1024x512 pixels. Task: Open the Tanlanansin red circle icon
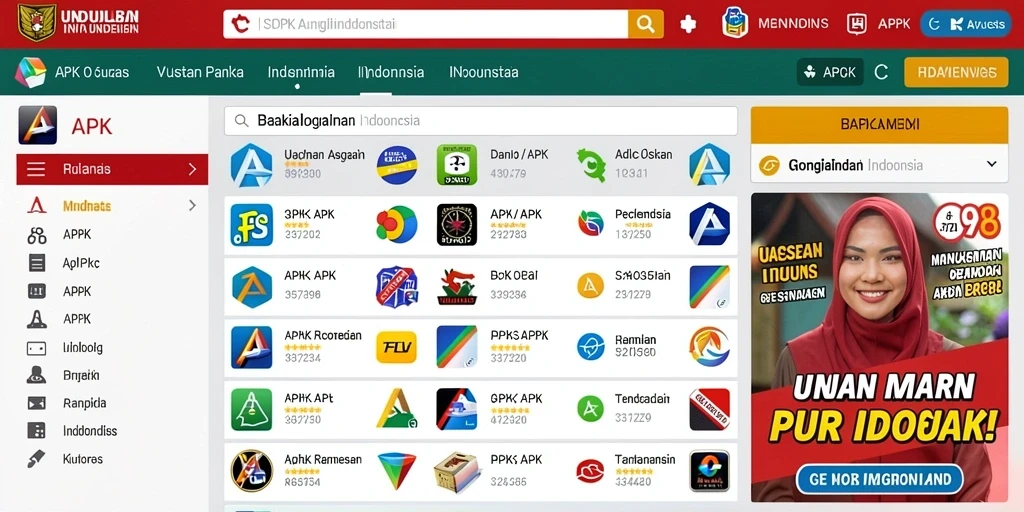click(590, 471)
